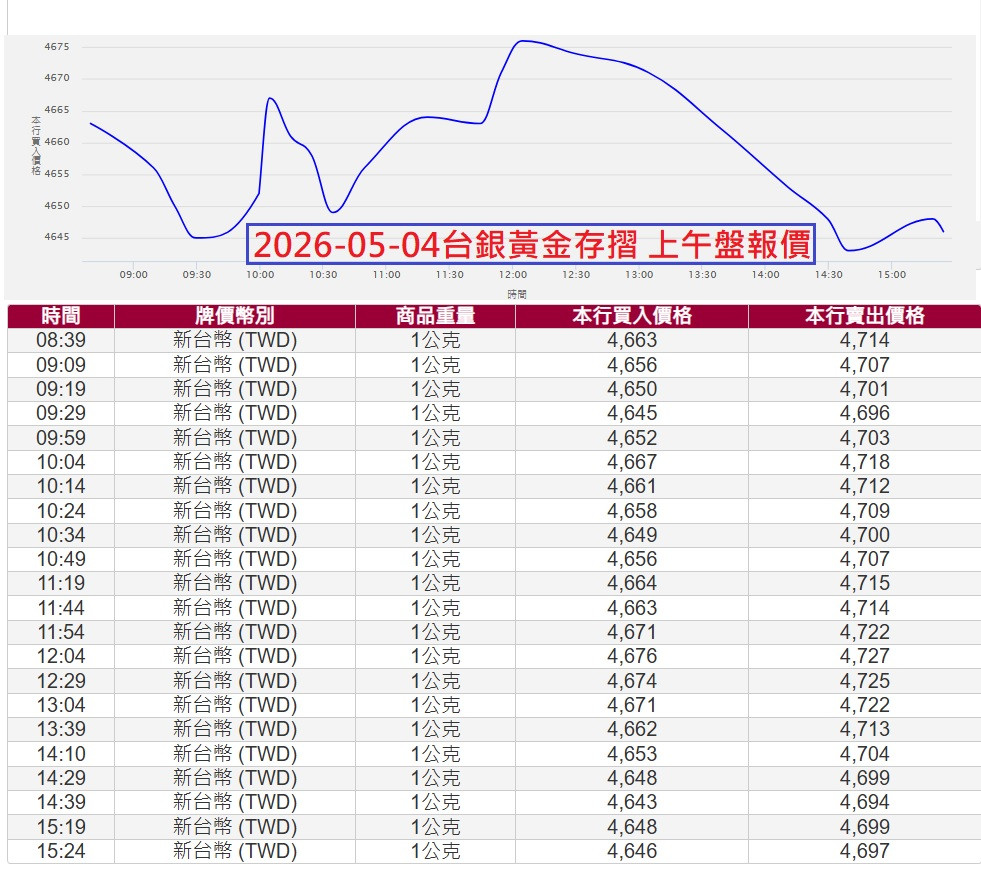Click the 4675 label on chart y-axis

[57, 47]
